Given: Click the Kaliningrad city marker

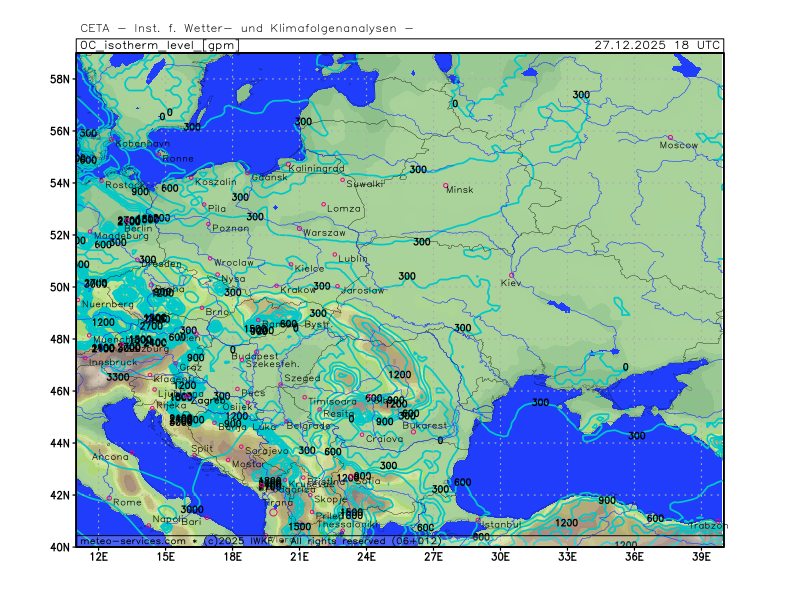Looking at the screenshot, I should pyautogui.click(x=289, y=165).
